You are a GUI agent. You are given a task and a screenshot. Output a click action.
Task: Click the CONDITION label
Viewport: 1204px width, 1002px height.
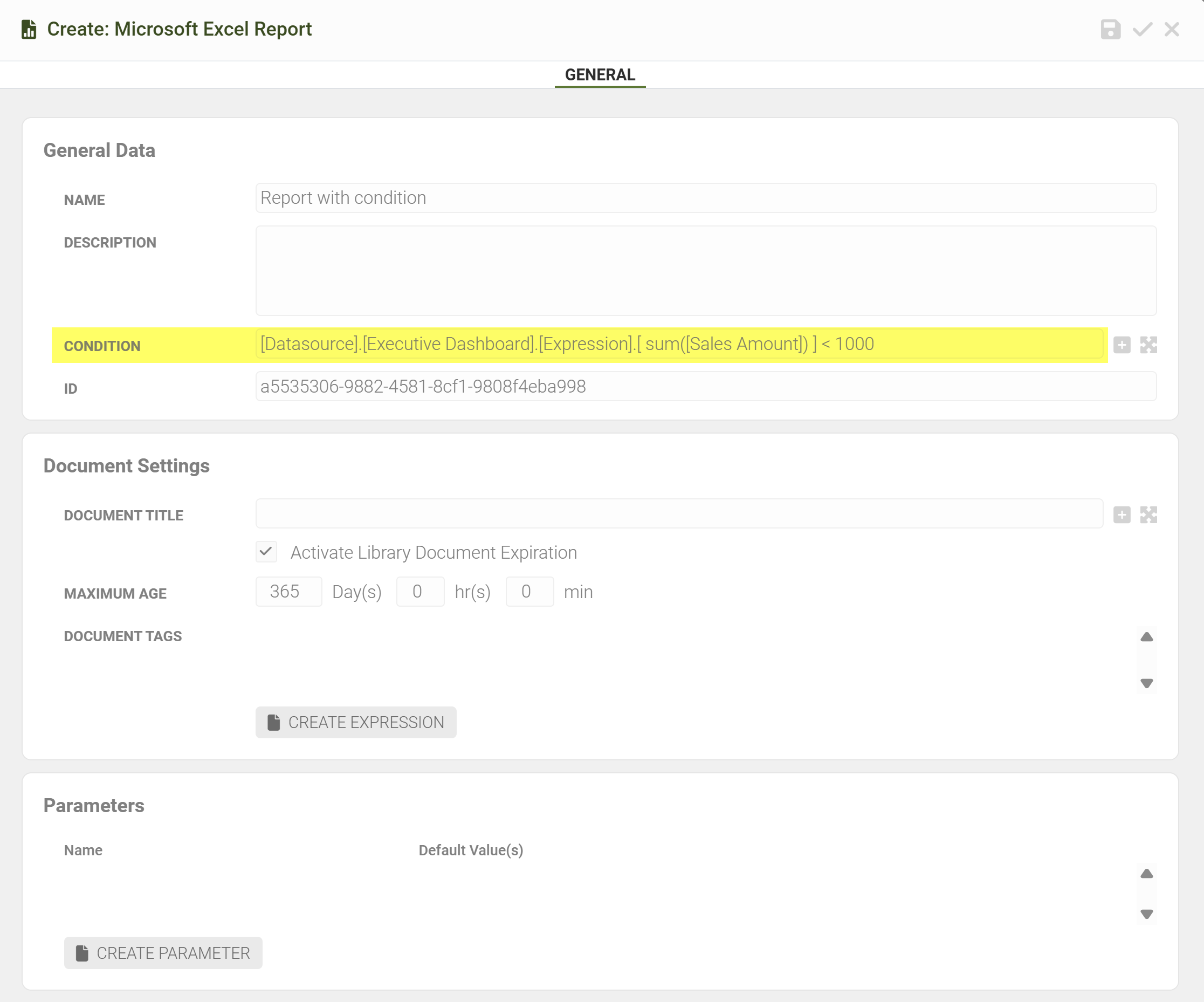(x=102, y=346)
